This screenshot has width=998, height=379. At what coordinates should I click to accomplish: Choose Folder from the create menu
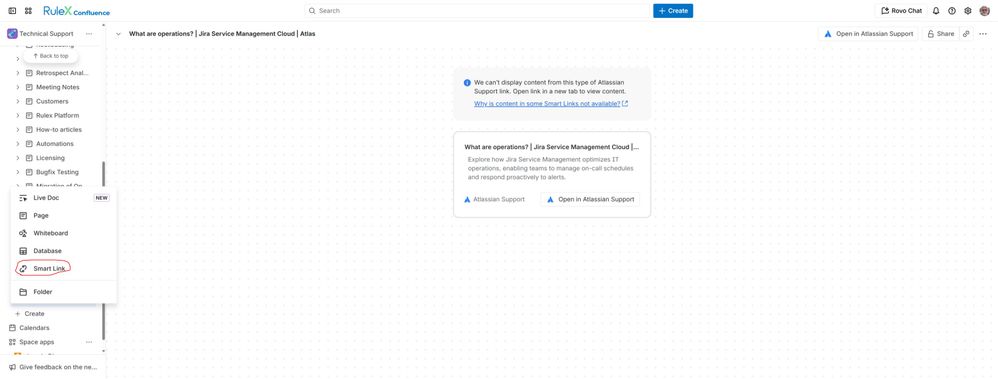(x=64, y=292)
